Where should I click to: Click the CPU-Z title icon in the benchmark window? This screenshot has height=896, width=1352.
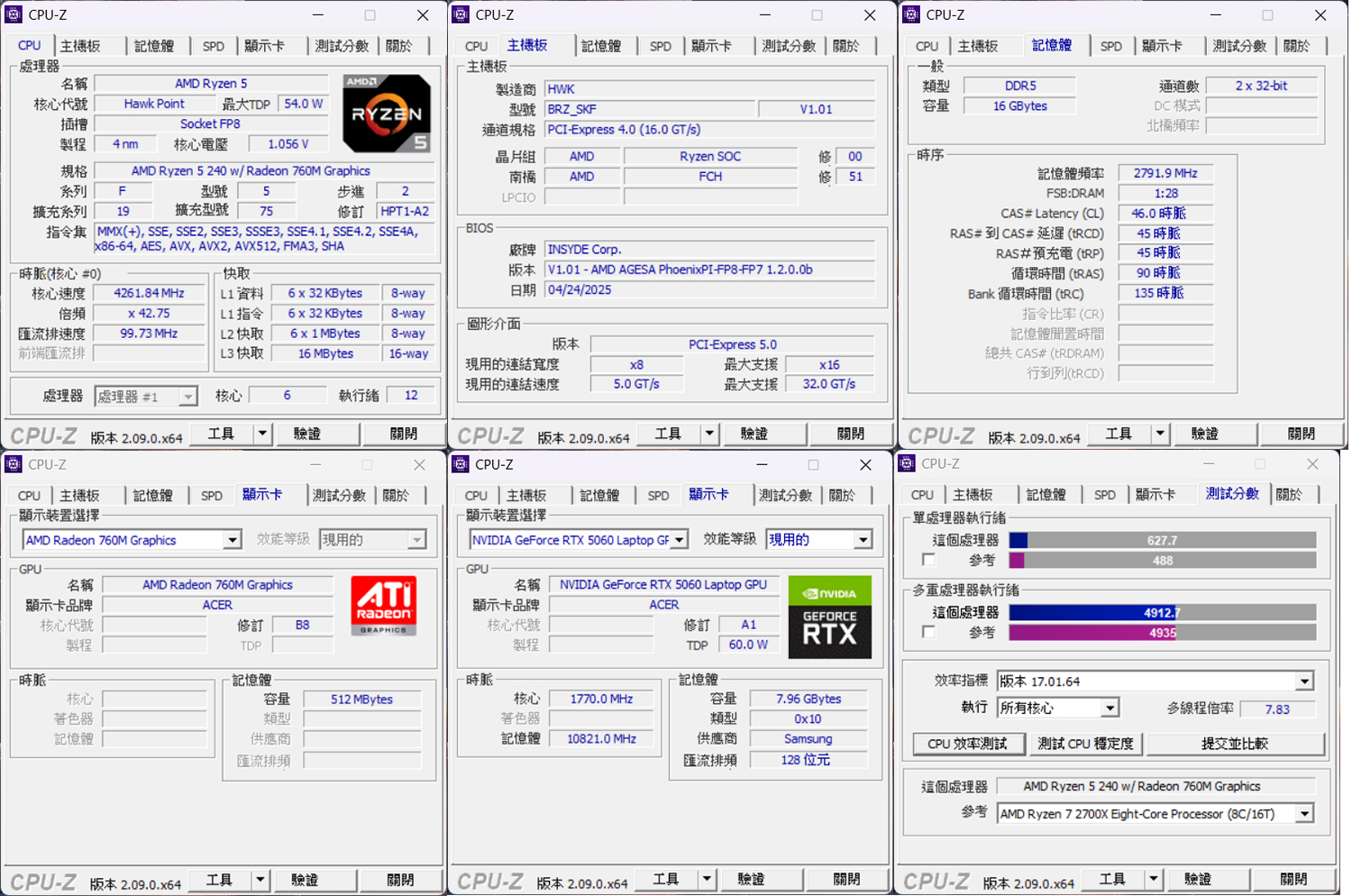(907, 463)
